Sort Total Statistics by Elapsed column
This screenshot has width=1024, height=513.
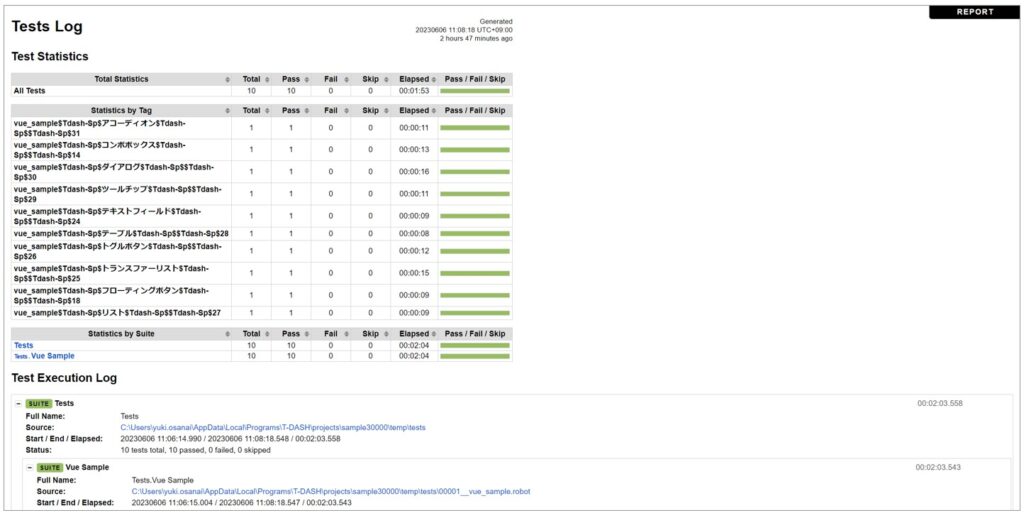414,79
